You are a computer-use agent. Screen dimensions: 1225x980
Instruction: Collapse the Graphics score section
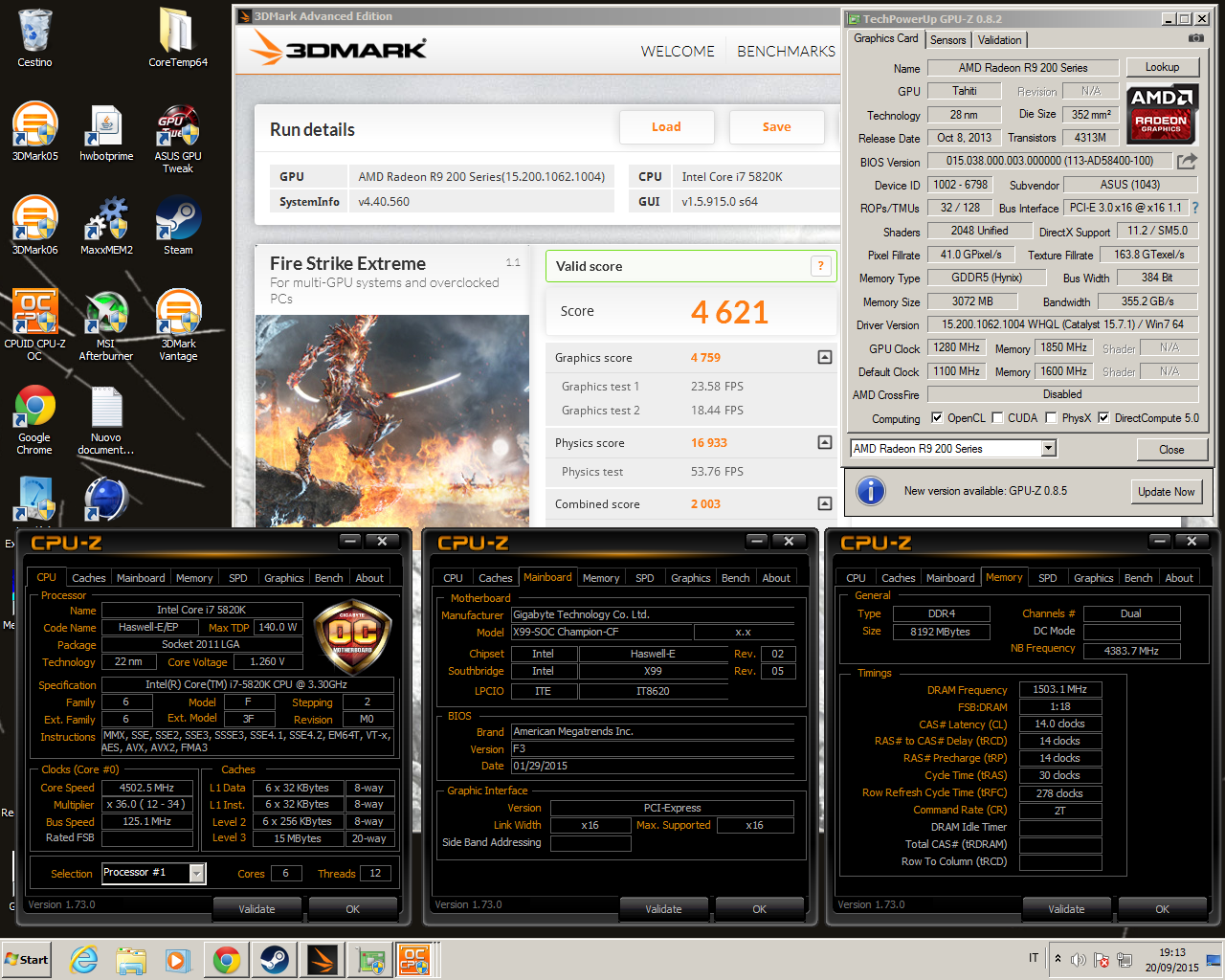(824, 357)
